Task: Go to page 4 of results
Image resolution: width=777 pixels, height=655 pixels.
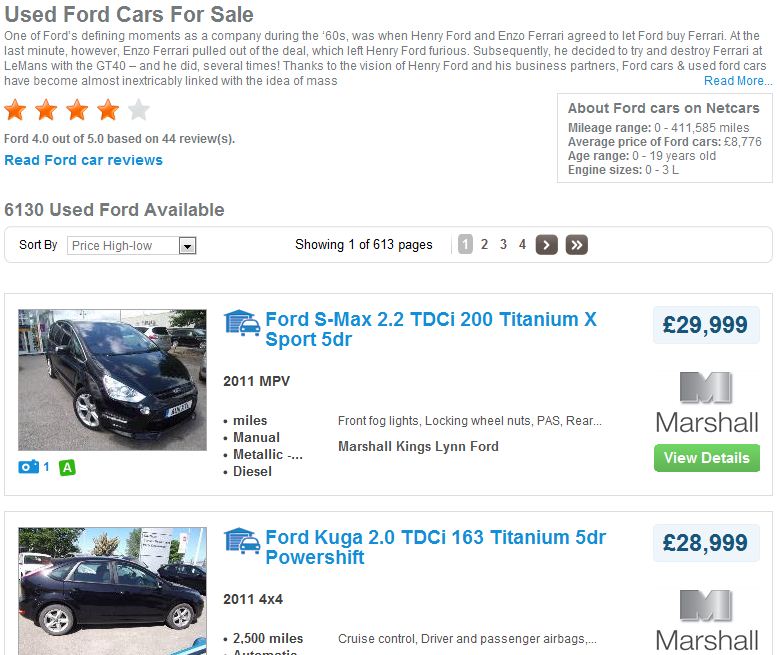Action: 522,245
